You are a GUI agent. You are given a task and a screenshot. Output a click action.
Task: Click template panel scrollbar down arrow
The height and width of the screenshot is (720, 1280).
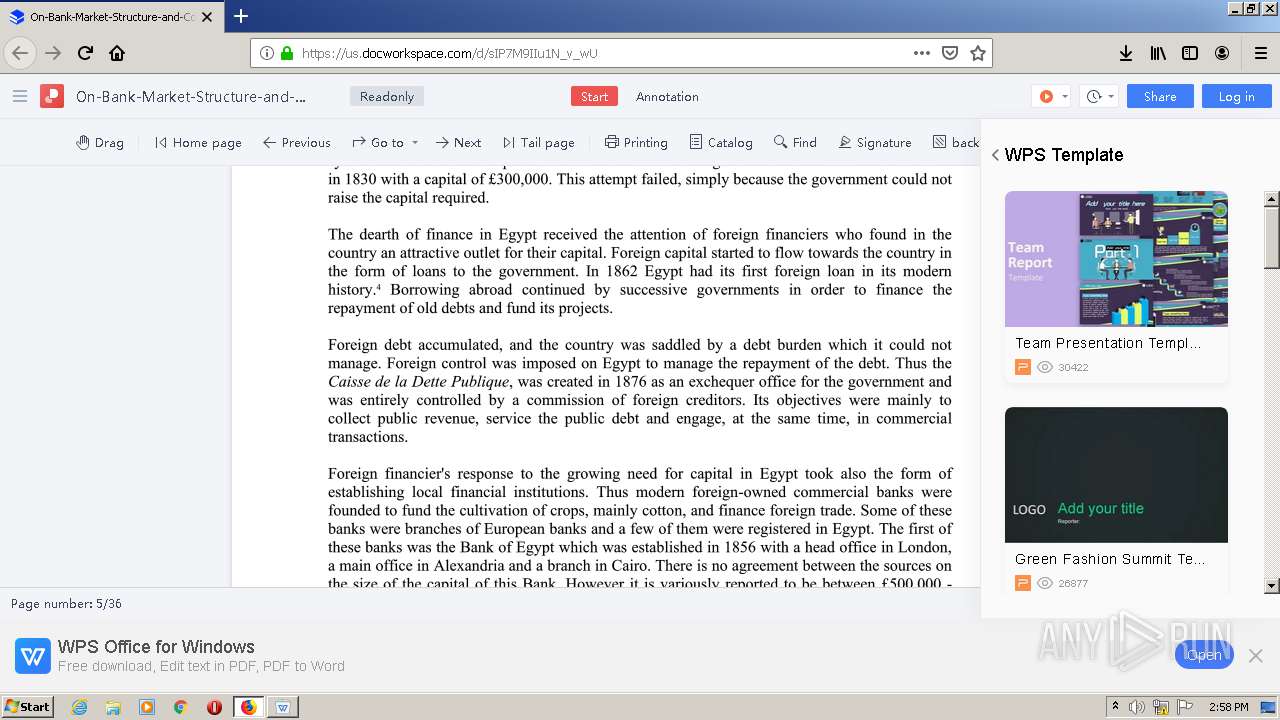tap(1272, 586)
